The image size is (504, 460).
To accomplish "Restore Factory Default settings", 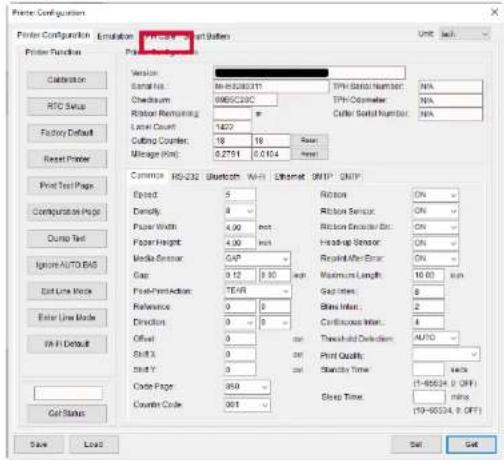I will [x=67, y=133].
